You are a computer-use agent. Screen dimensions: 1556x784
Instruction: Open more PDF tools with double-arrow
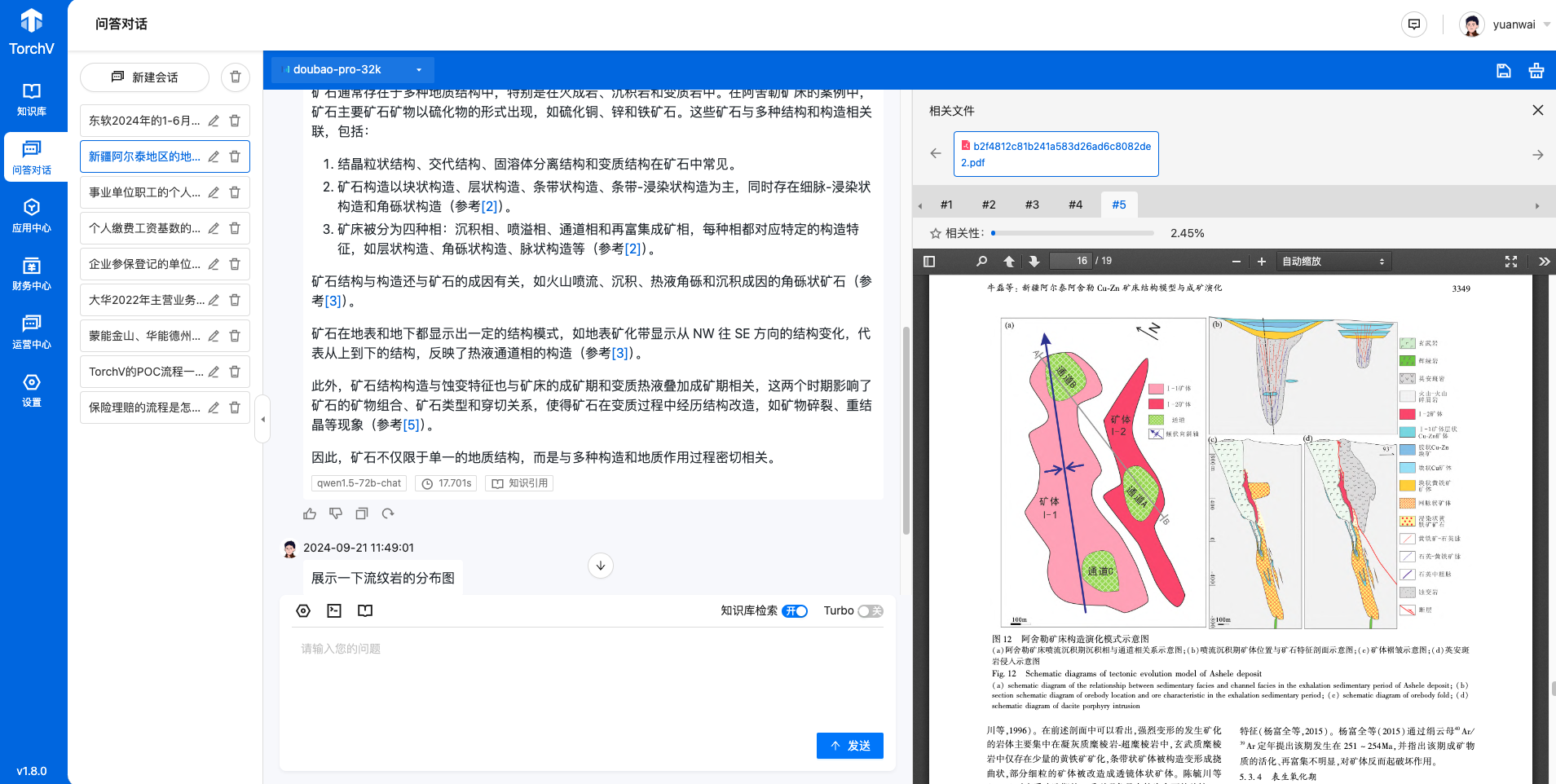coord(1544,262)
